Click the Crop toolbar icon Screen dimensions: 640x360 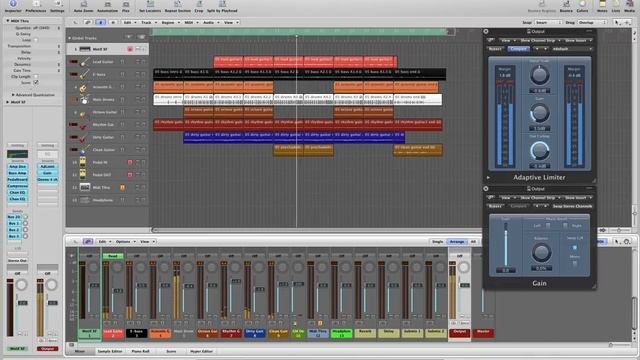point(199,6)
